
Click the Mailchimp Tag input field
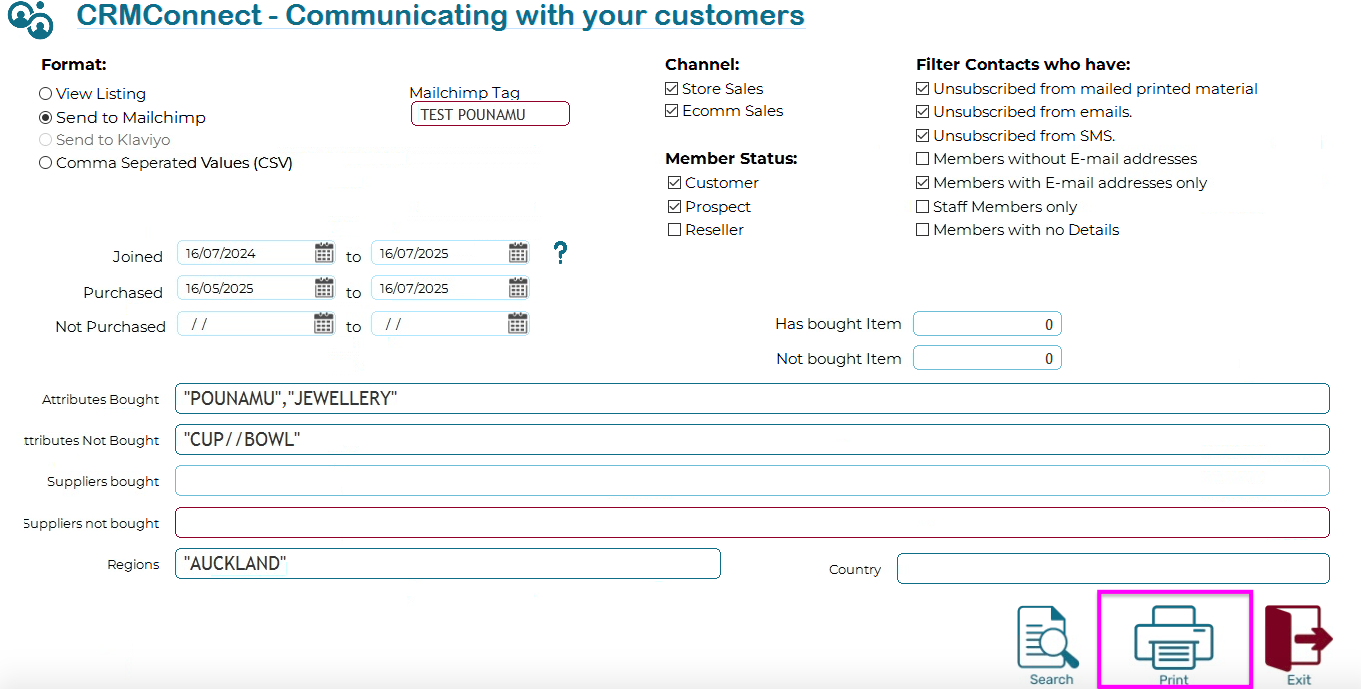click(x=490, y=114)
